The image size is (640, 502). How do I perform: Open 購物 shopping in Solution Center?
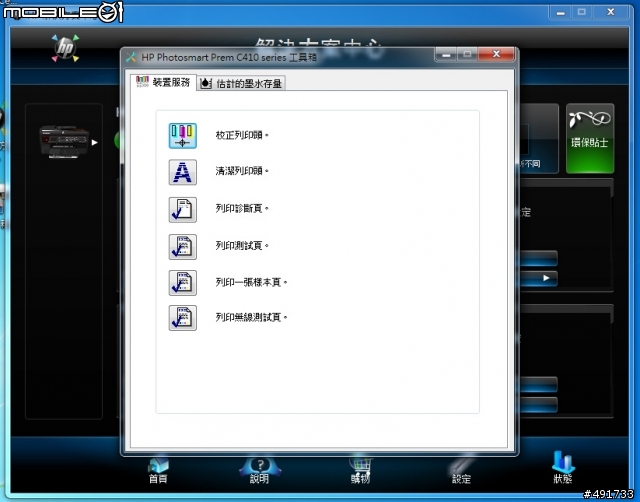pyautogui.click(x=360, y=471)
